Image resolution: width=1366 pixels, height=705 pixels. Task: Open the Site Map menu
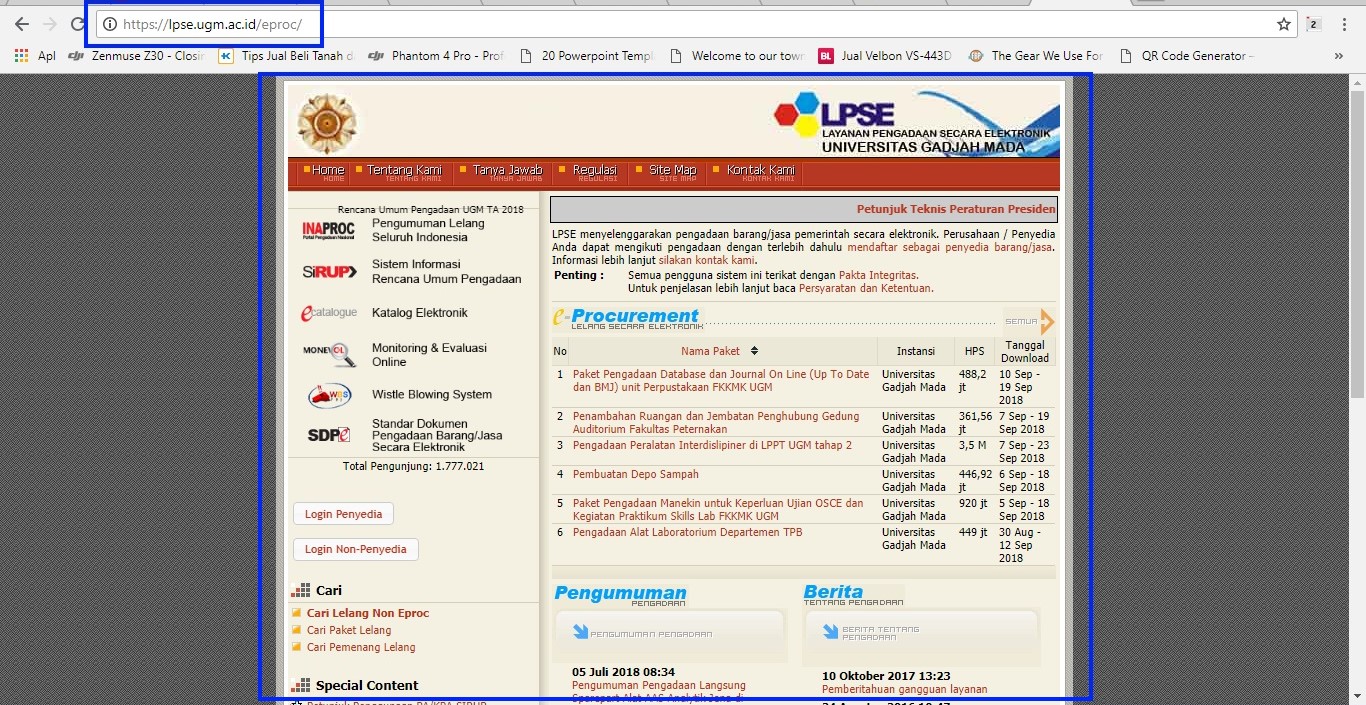coord(672,172)
